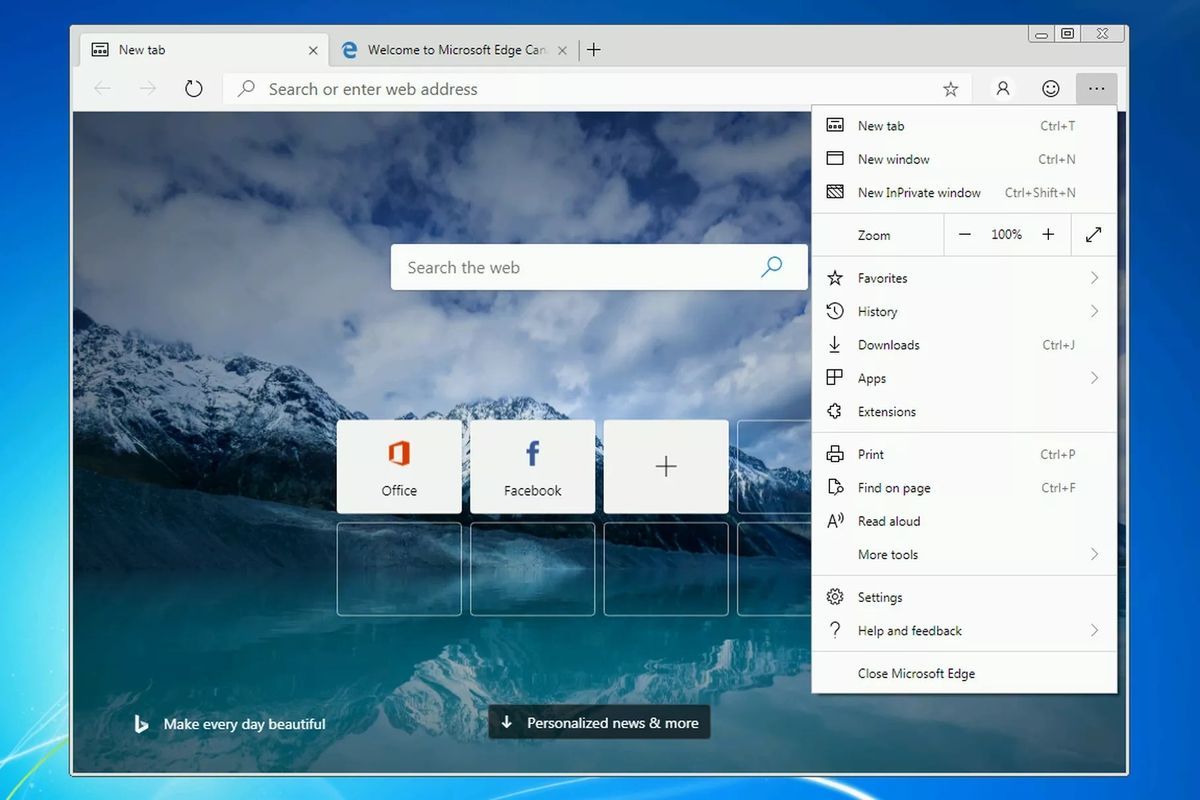Viewport: 1200px width, 800px height.
Task: Click the page refresh icon
Action: coord(193,88)
